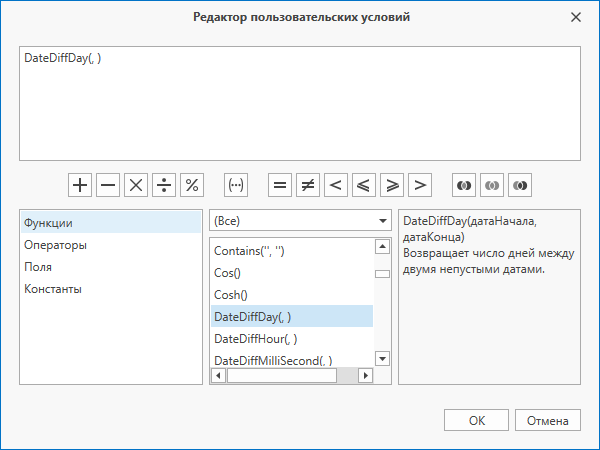The height and width of the screenshot is (450, 600).
Task: Insert the percent modulo operator
Action: 192,185
